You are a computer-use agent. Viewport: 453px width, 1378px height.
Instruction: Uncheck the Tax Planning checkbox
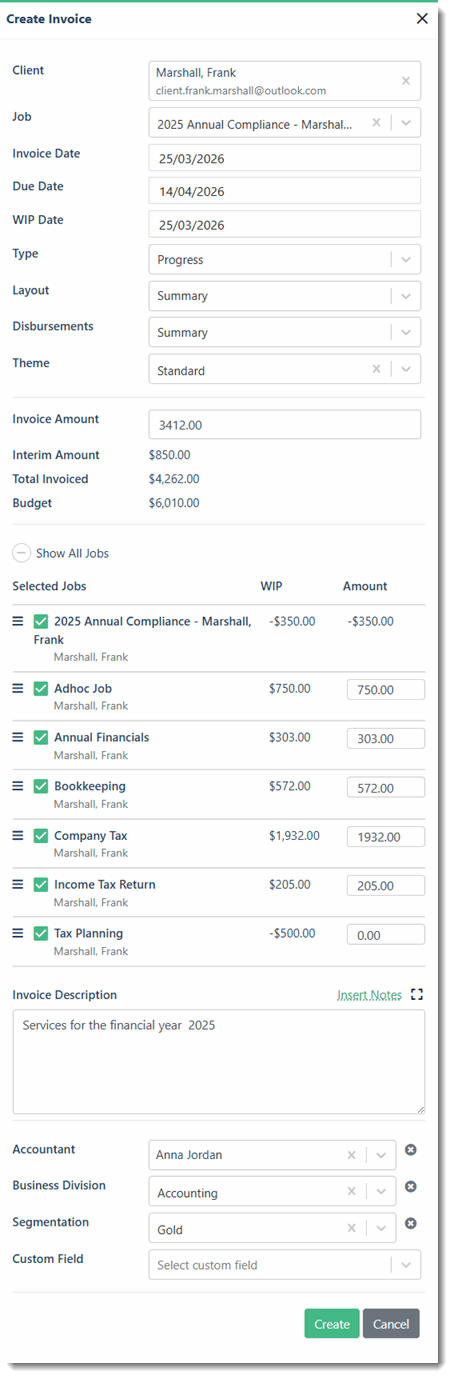(x=41, y=933)
